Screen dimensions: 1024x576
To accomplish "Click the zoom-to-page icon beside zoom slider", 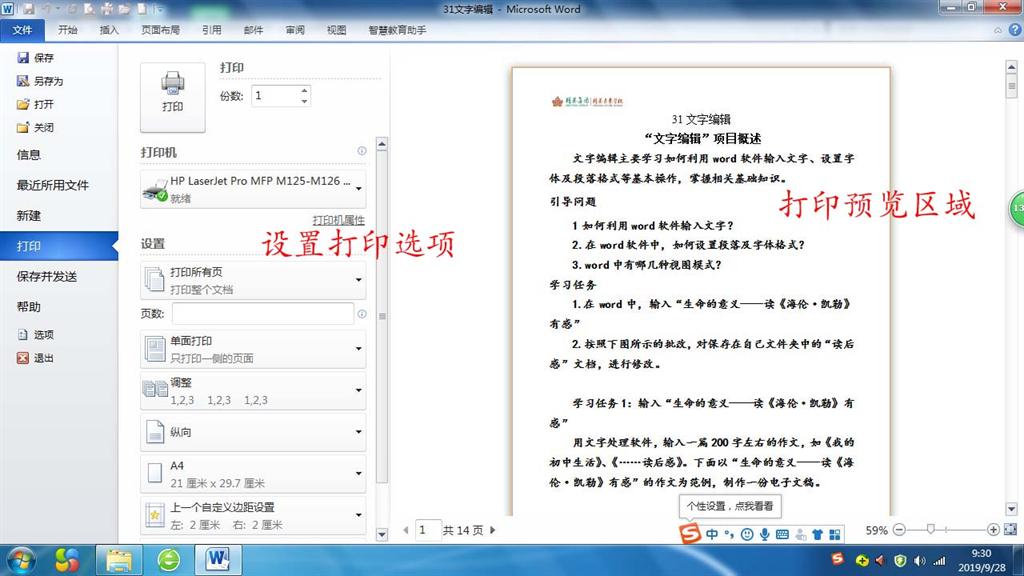I will (x=1010, y=529).
